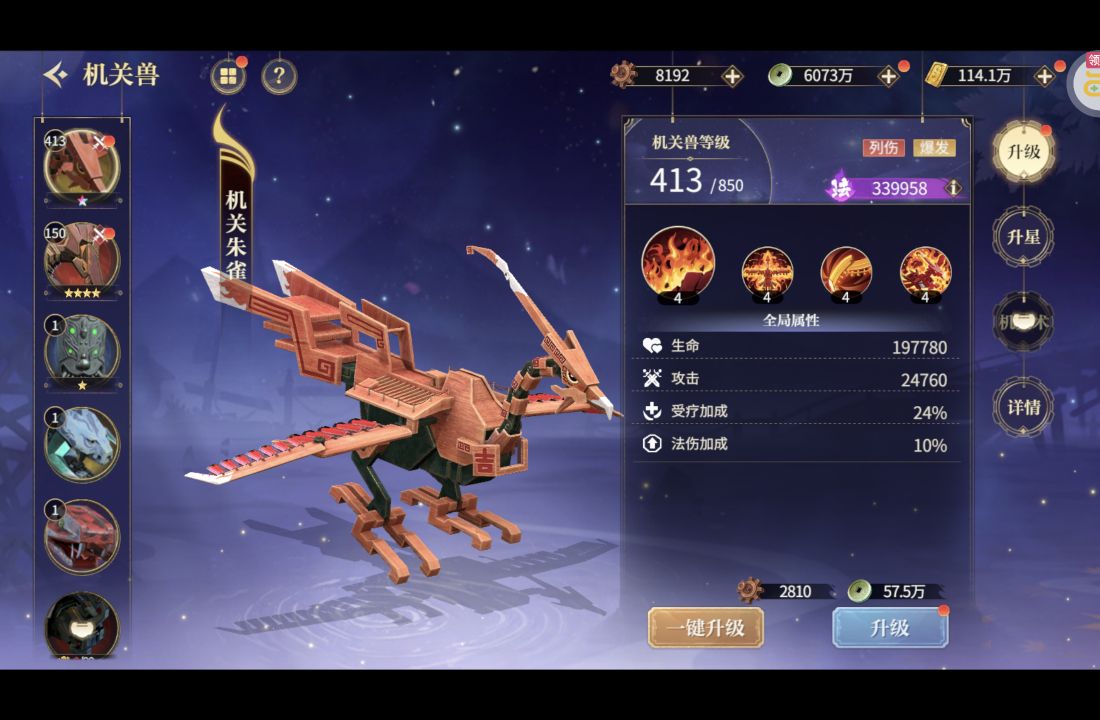Show info for combat power 339958

(953, 188)
